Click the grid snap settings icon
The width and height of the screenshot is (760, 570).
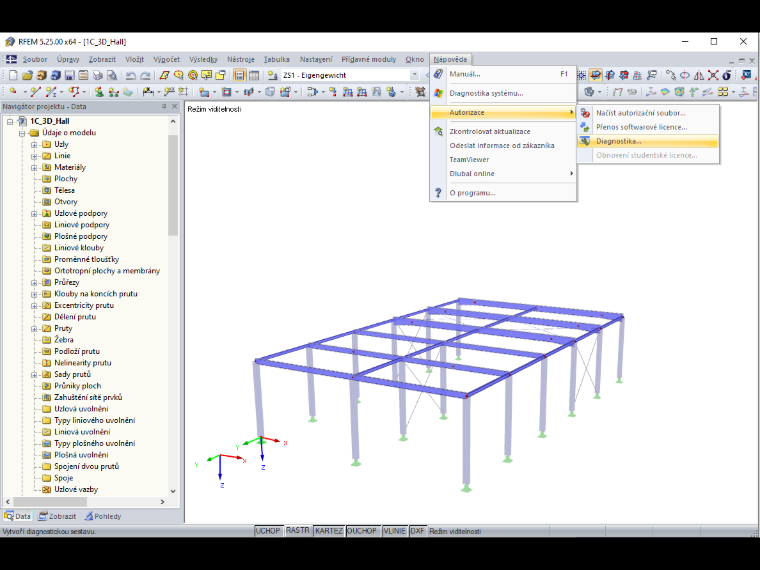click(582, 75)
